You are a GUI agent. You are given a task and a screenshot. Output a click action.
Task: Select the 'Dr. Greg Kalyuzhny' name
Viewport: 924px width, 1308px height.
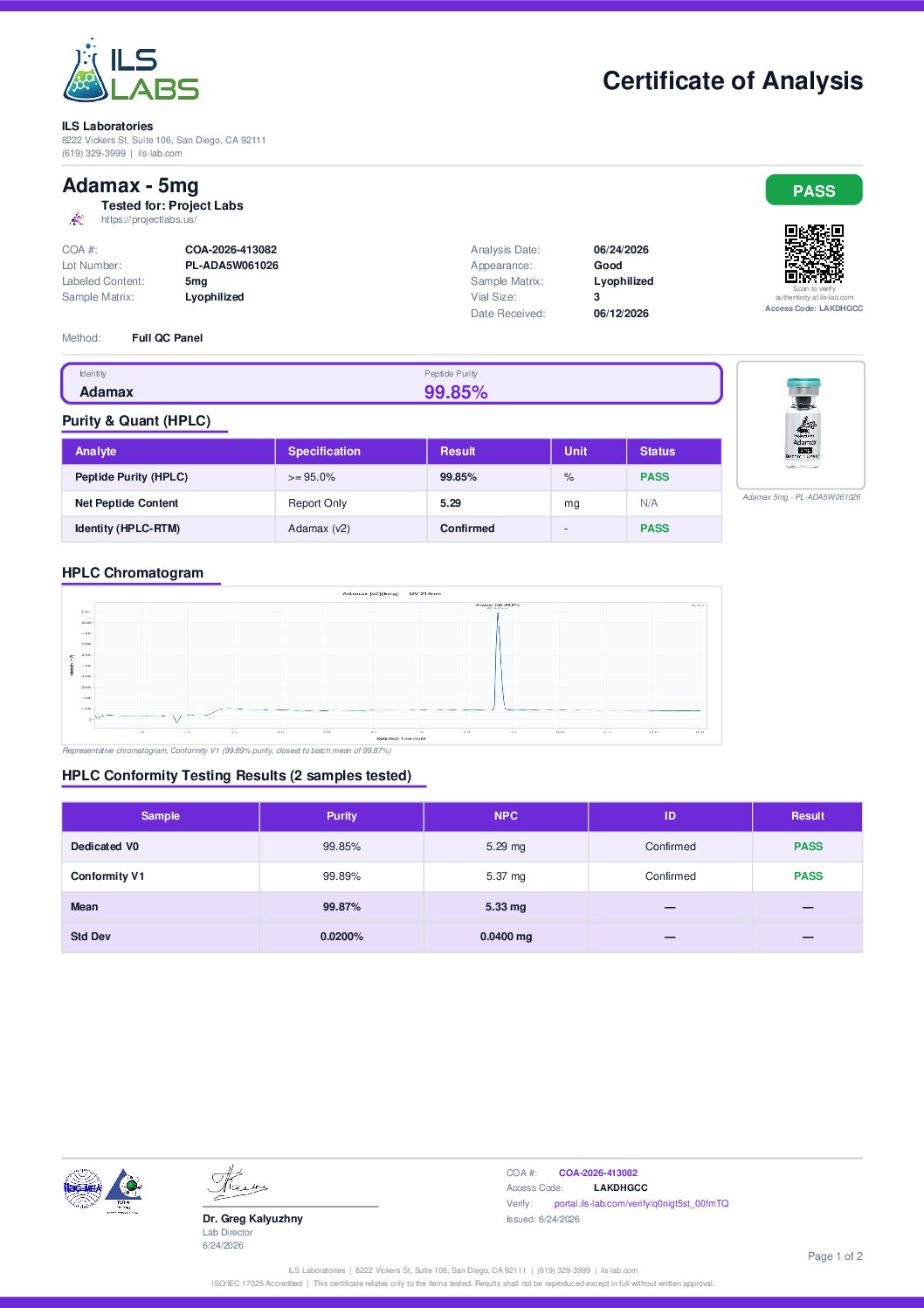[x=252, y=1219]
